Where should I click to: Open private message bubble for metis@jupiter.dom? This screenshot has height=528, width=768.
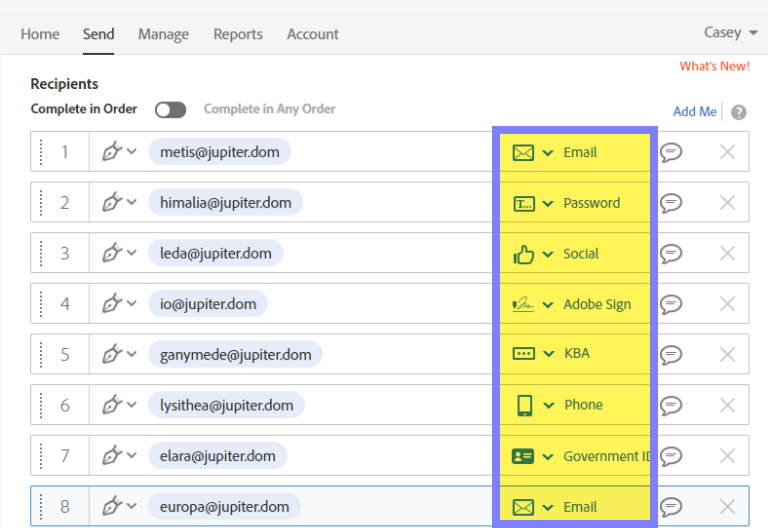[671, 152]
